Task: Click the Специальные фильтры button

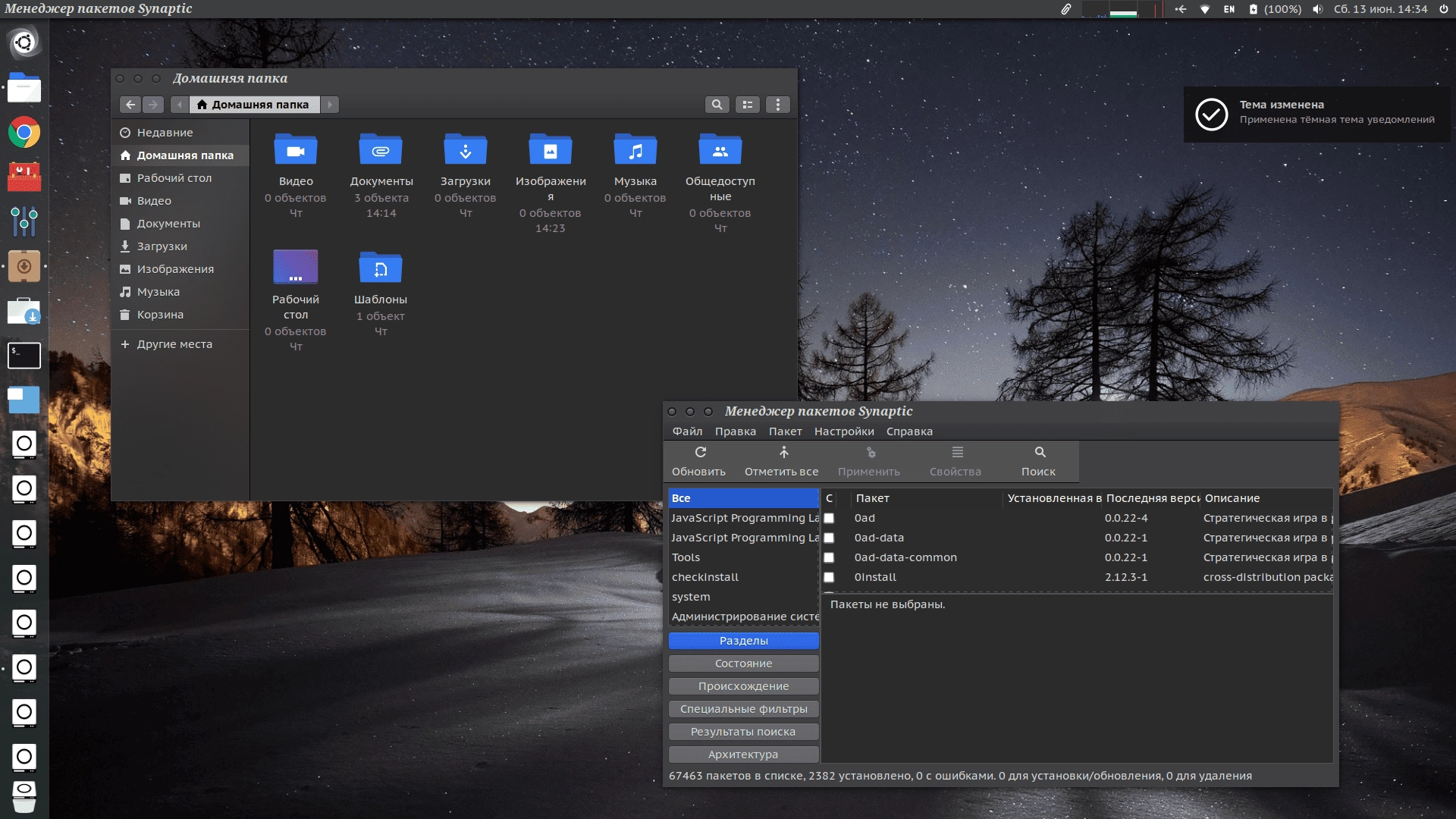Action: 743,709
